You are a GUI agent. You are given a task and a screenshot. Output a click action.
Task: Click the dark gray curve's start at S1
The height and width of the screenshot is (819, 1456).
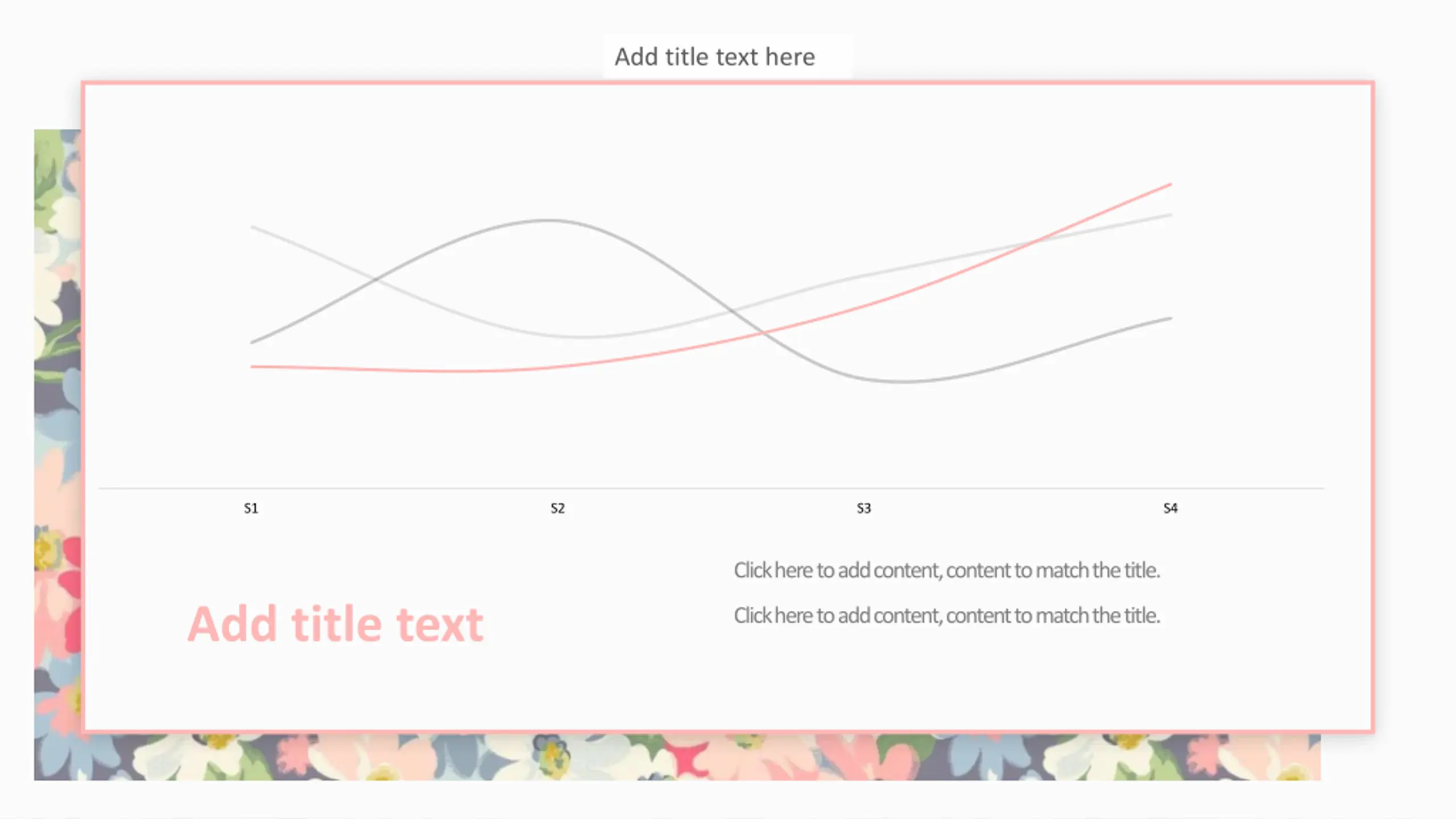[252, 342]
